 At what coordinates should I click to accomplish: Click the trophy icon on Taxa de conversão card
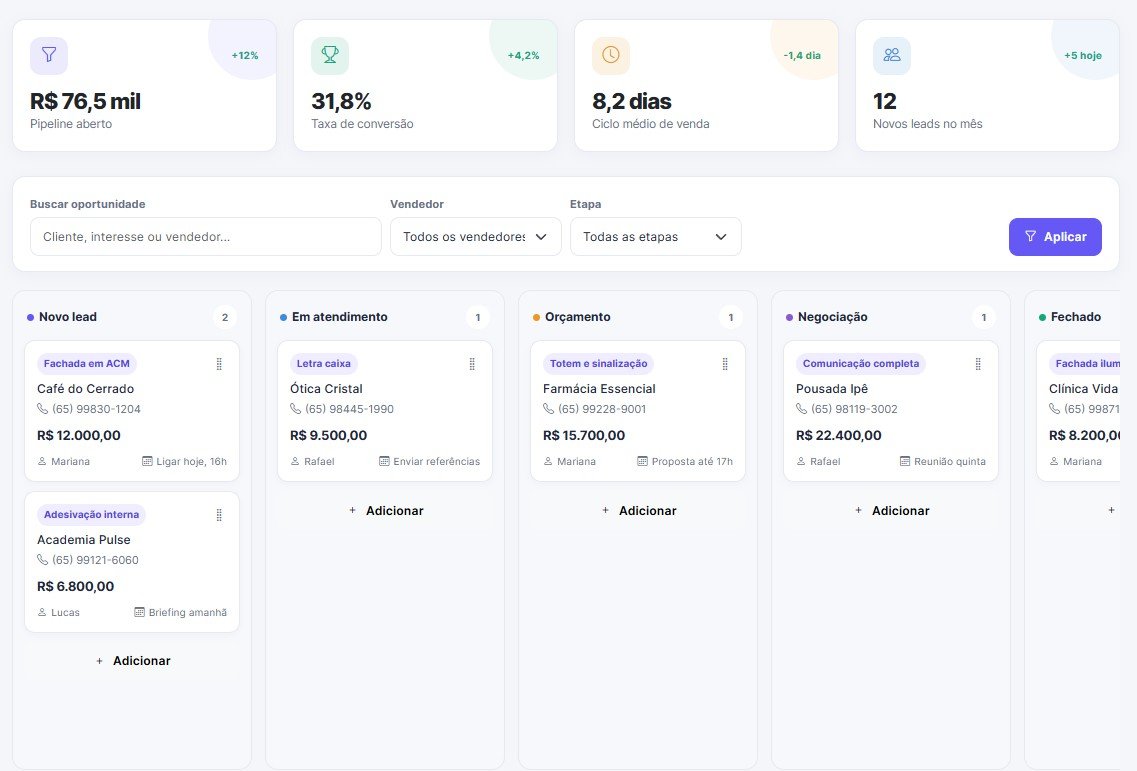(330, 55)
